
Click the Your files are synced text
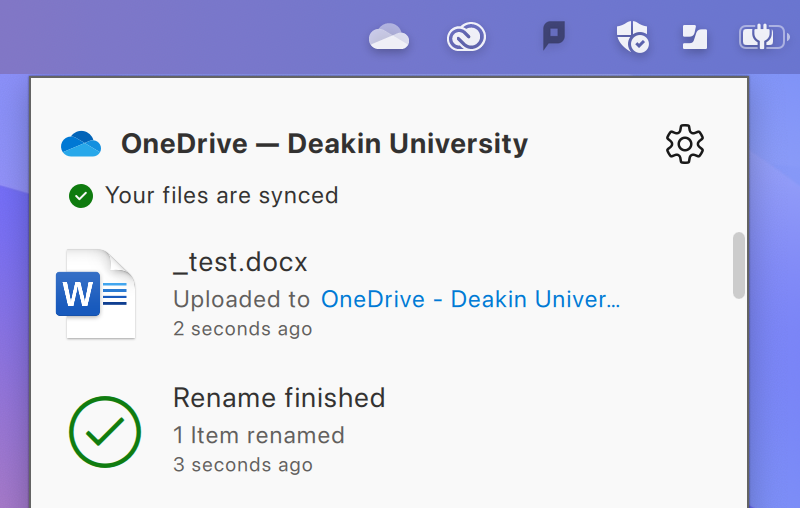(x=221, y=195)
